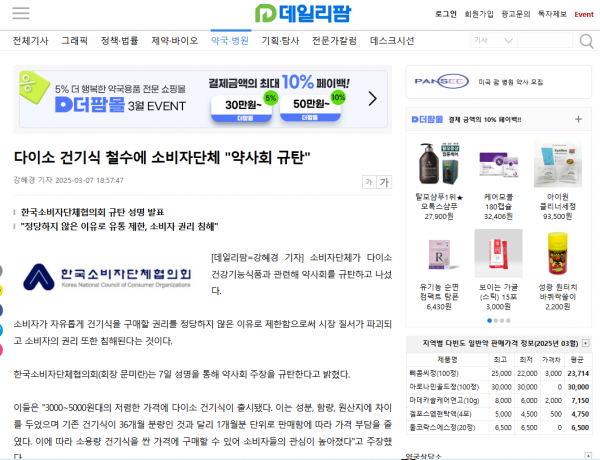Open the 기사 search type dropdown
The width and height of the screenshot is (600, 460).
tap(493, 41)
